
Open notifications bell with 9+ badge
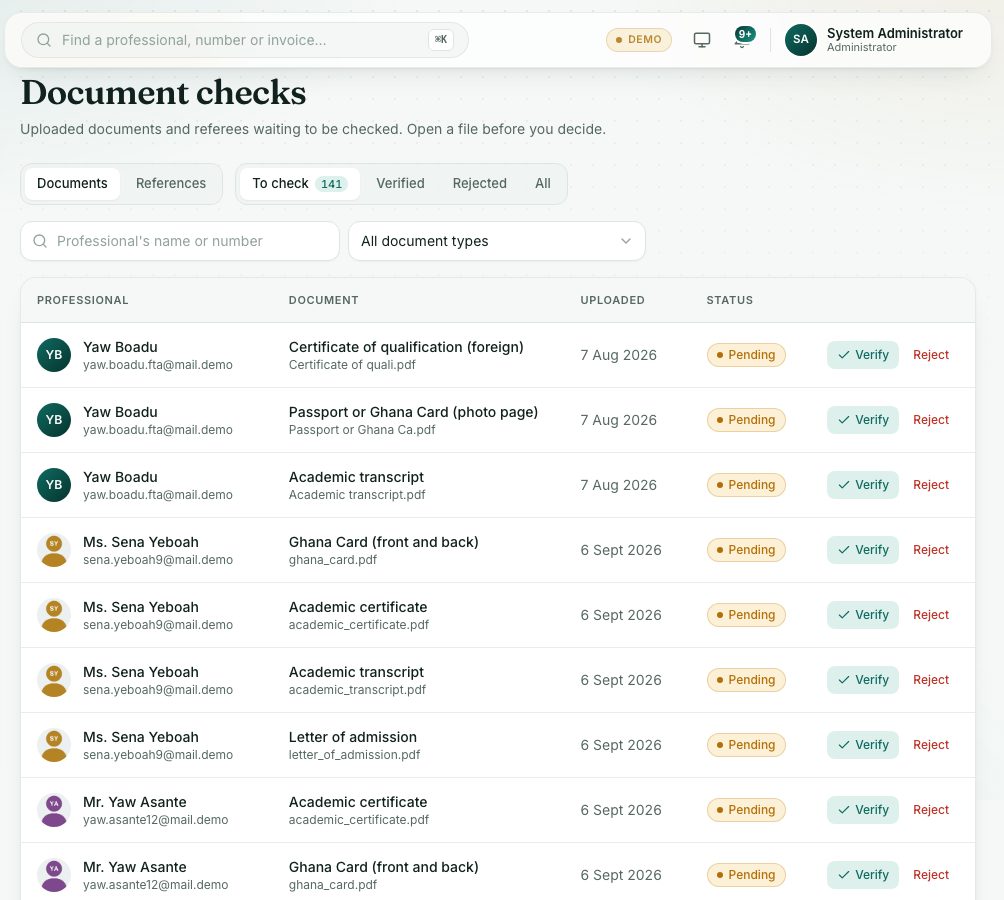[x=743, y=38]
